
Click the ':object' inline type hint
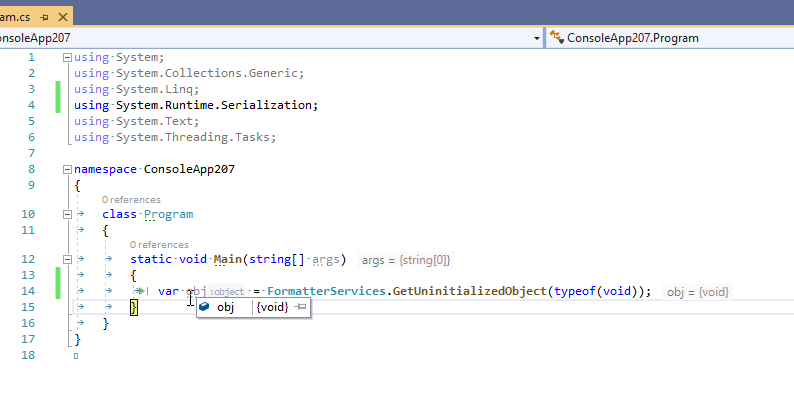227,292
